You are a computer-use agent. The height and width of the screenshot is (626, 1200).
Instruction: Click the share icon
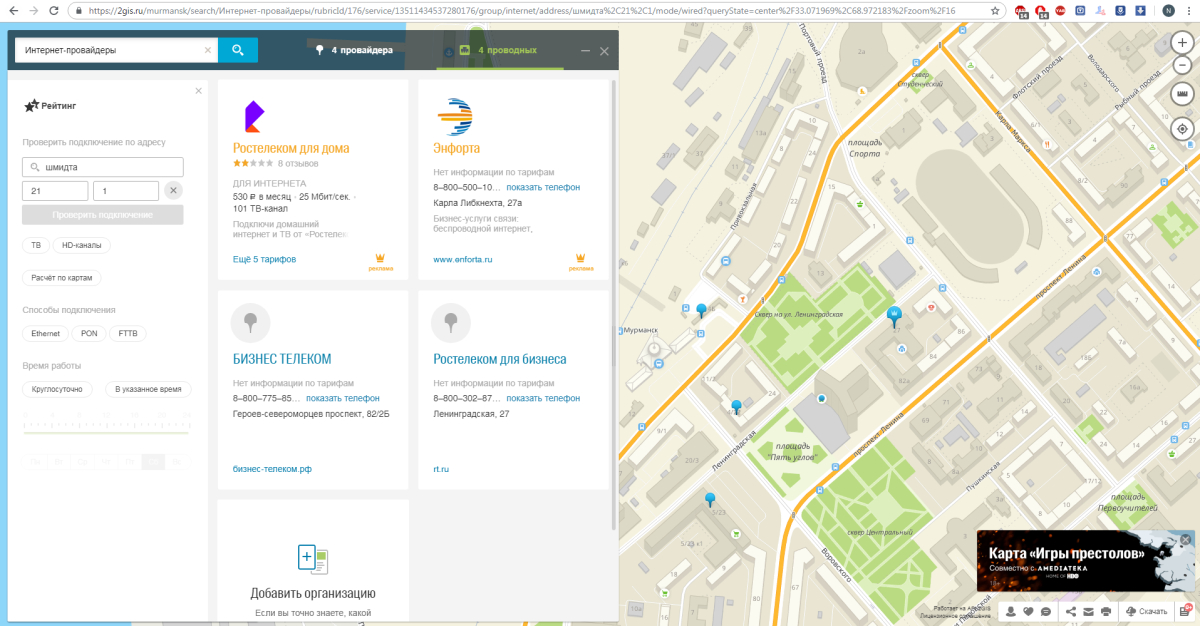(1071, 611)
